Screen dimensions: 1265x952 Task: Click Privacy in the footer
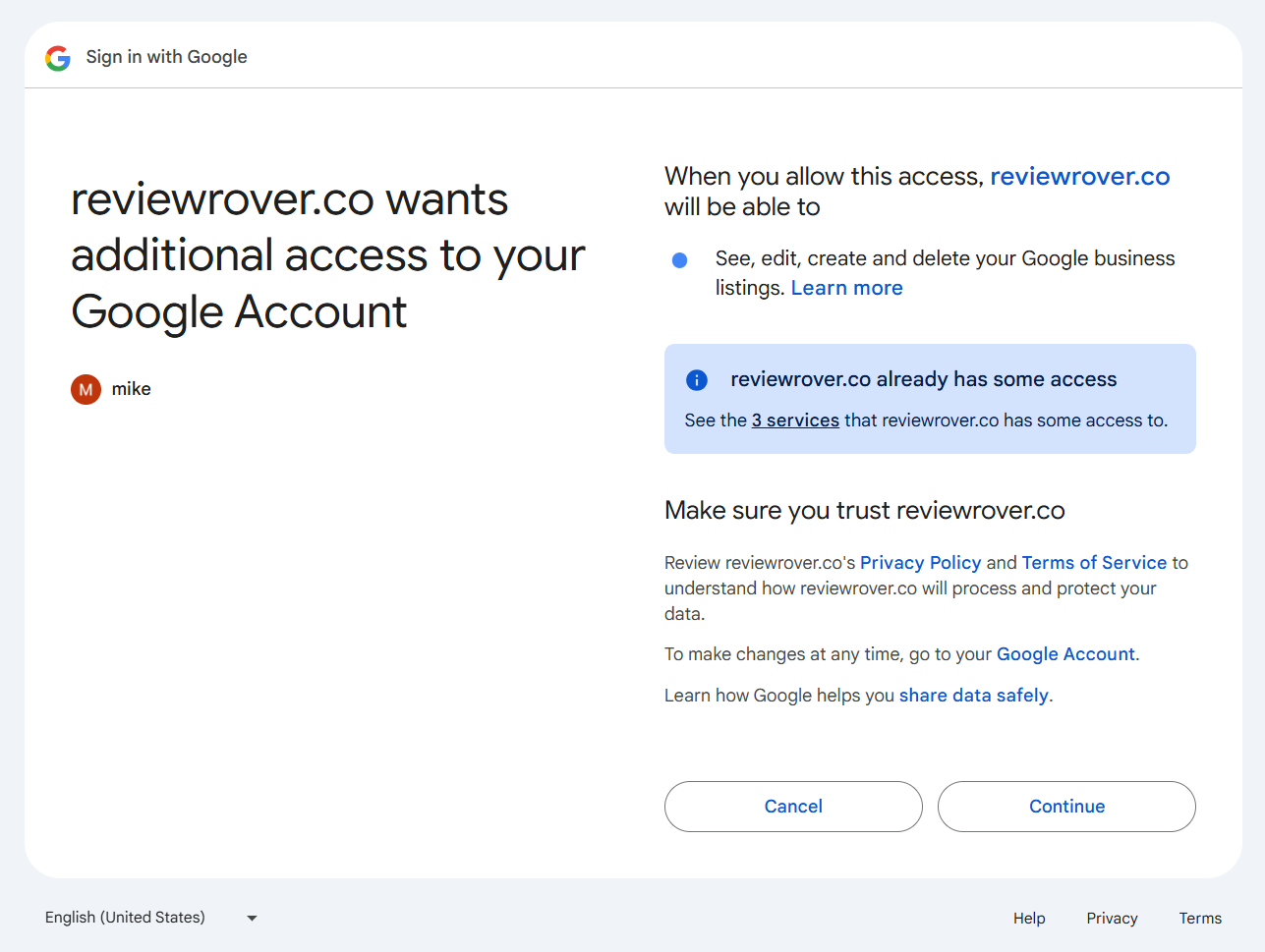click(x=1112, y=919)
